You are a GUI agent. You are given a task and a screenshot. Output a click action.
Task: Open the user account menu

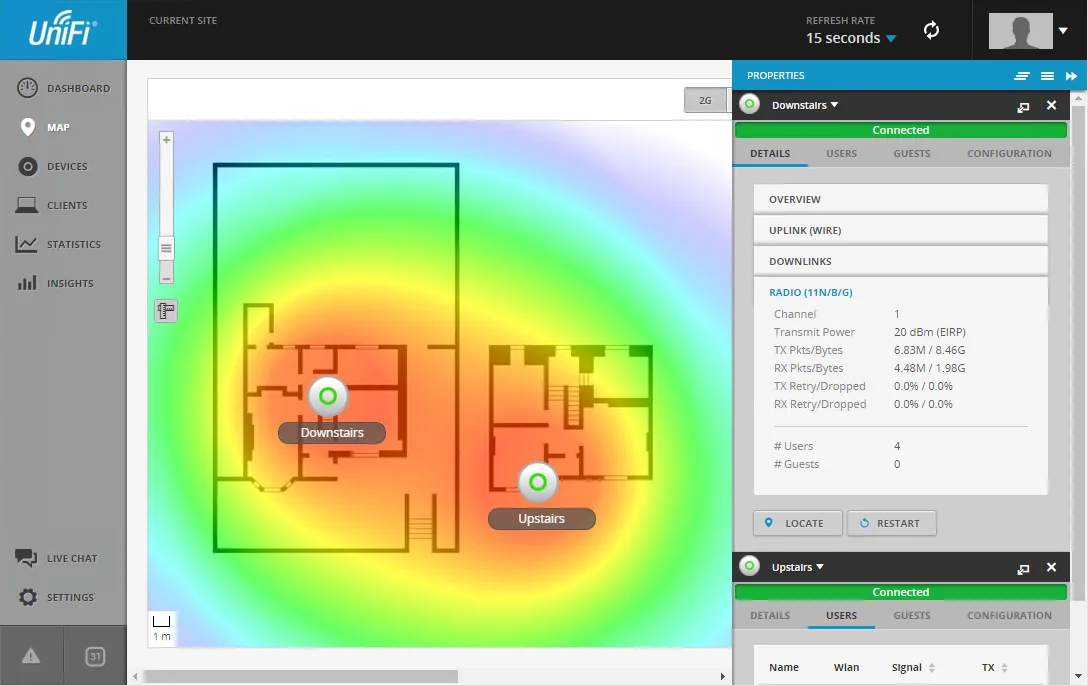tap(1028, 31)
